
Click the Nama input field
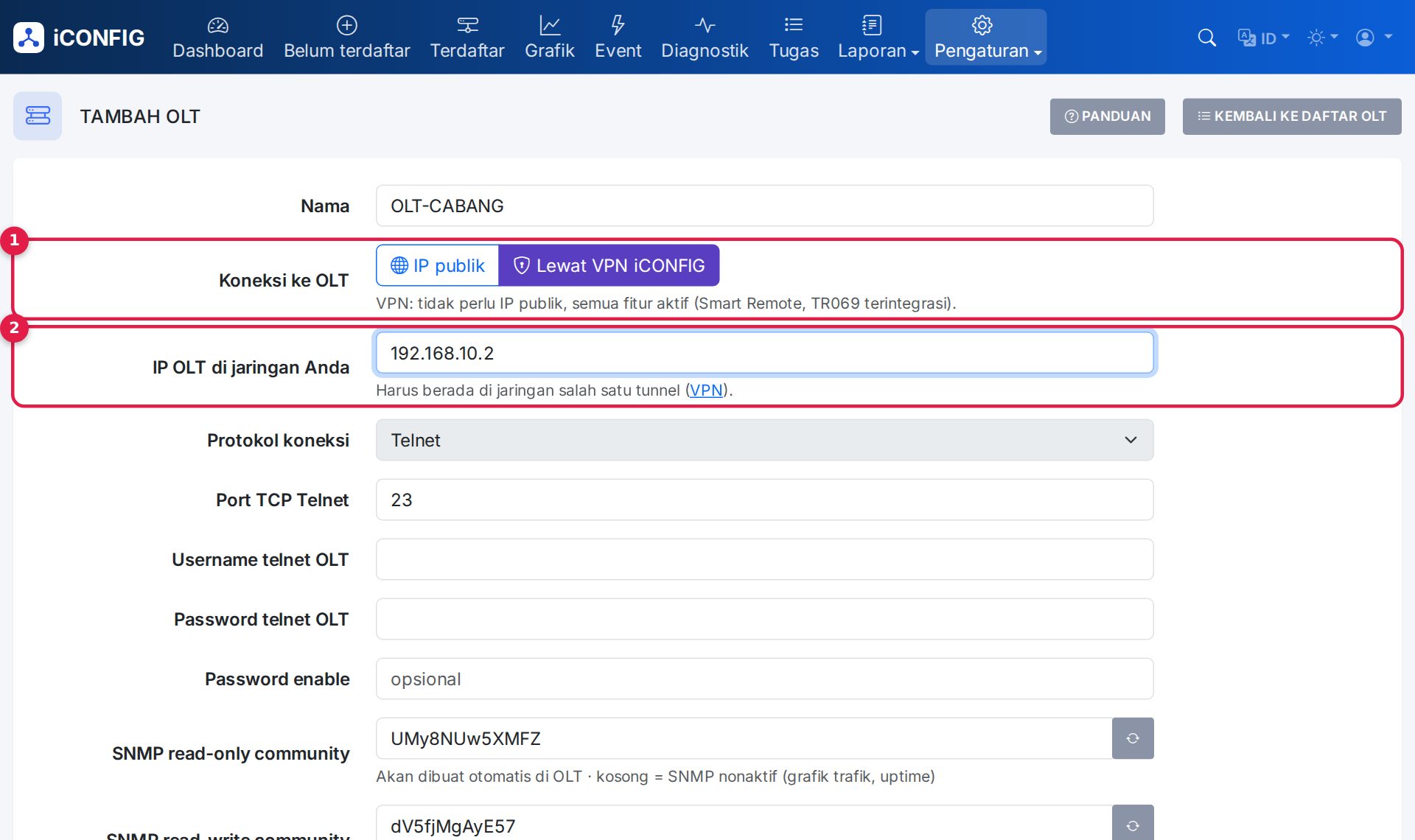tap(764, 206)
